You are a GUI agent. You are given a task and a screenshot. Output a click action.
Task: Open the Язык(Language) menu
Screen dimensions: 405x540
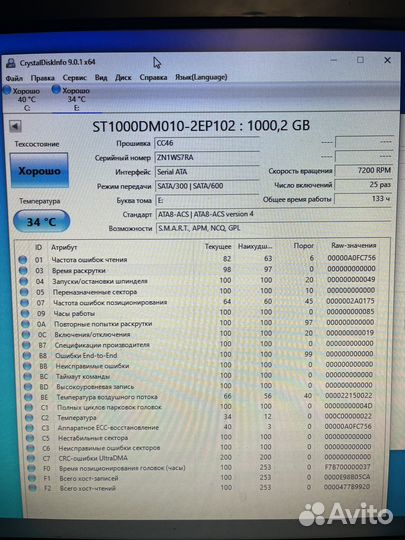pyautogui.click(x=201, y=77)
